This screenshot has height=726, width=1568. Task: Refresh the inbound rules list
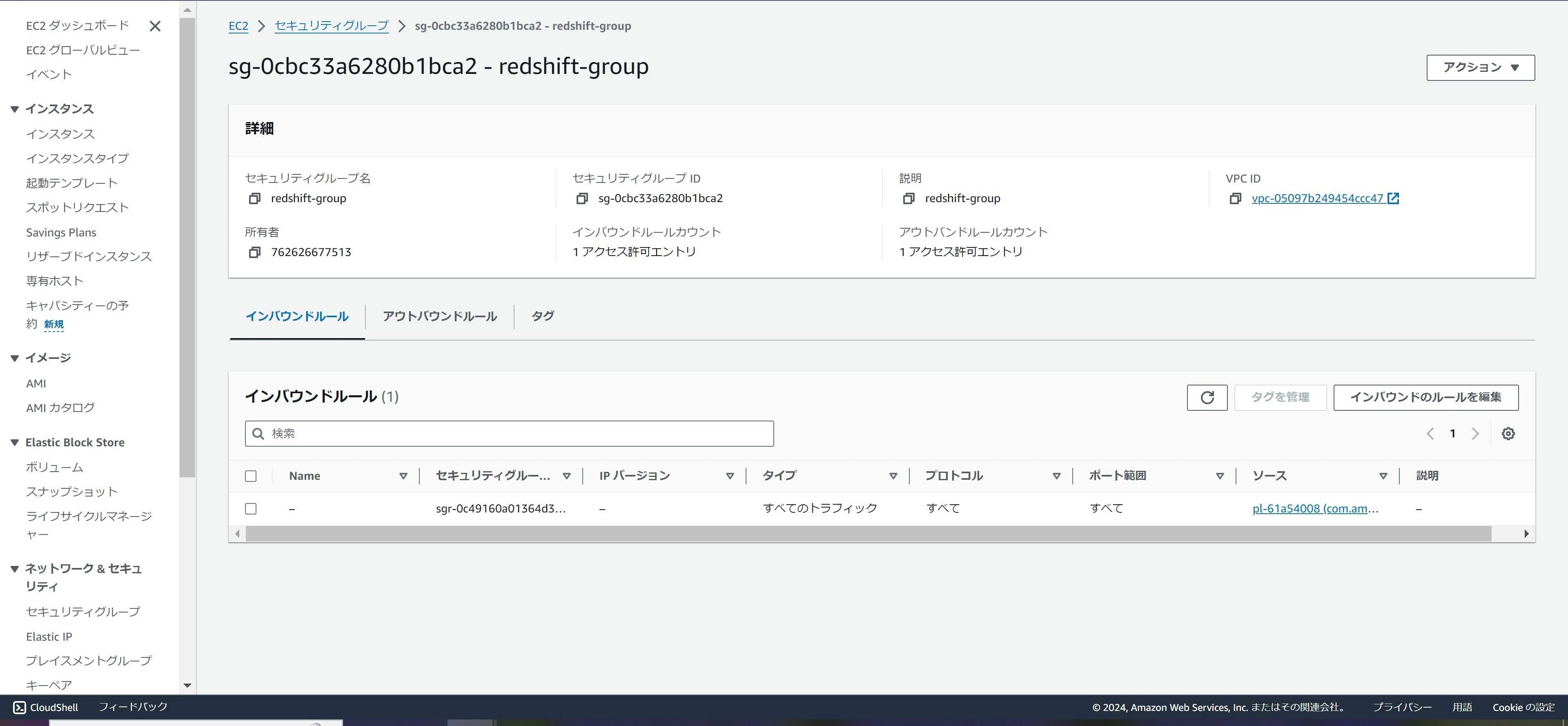pyautogui.click(x=1207, y=397)
